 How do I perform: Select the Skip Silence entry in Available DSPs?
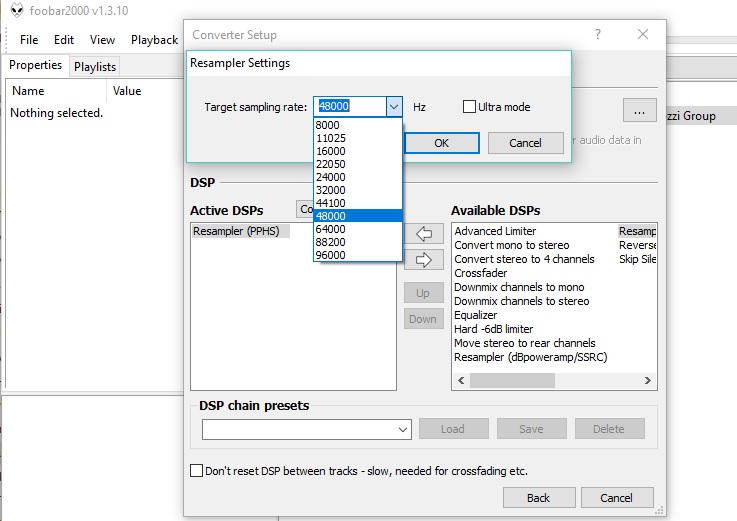point(637,259)
